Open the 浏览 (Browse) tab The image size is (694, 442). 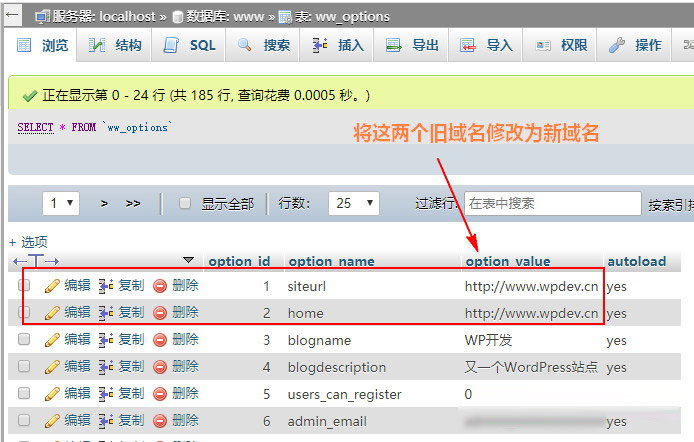(x=42, y=45)
